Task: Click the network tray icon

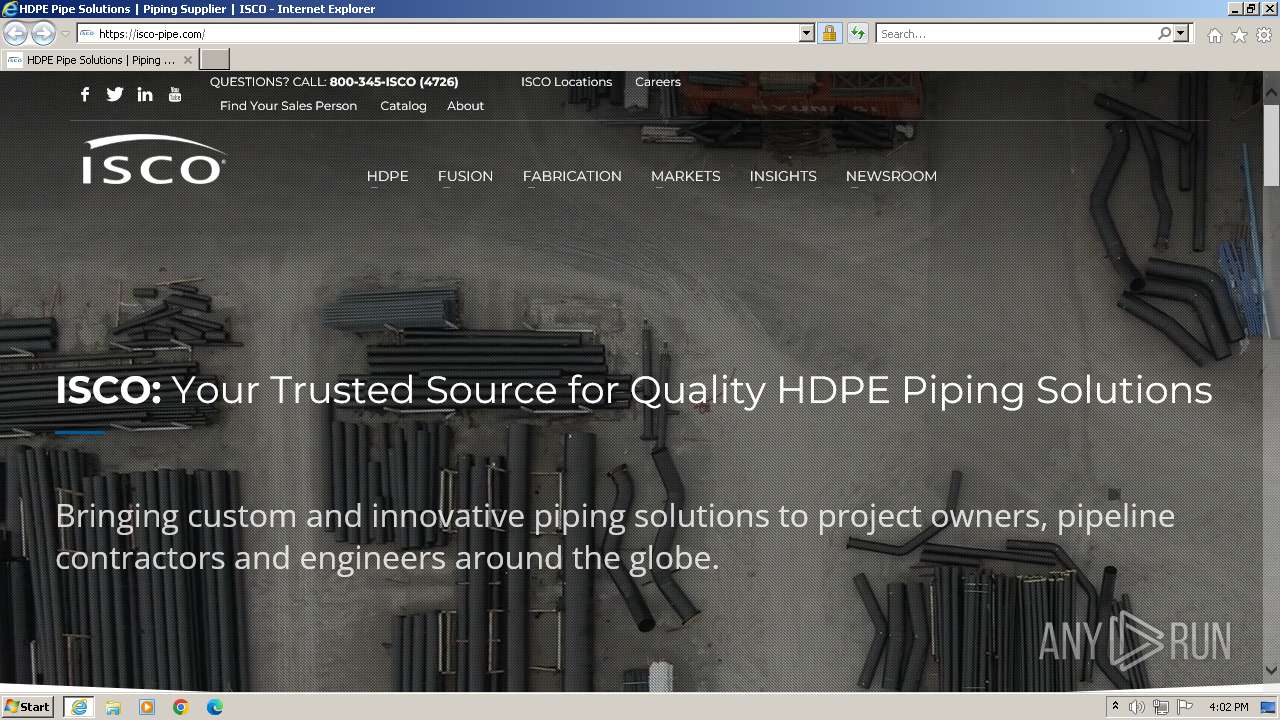Action: (x=1160, y=707)
